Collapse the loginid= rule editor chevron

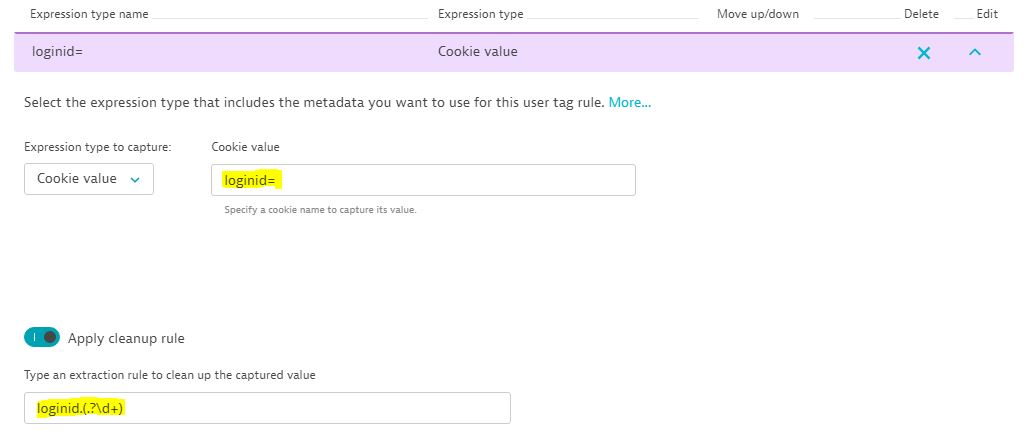pyautogui.click(x=975, y=52)
